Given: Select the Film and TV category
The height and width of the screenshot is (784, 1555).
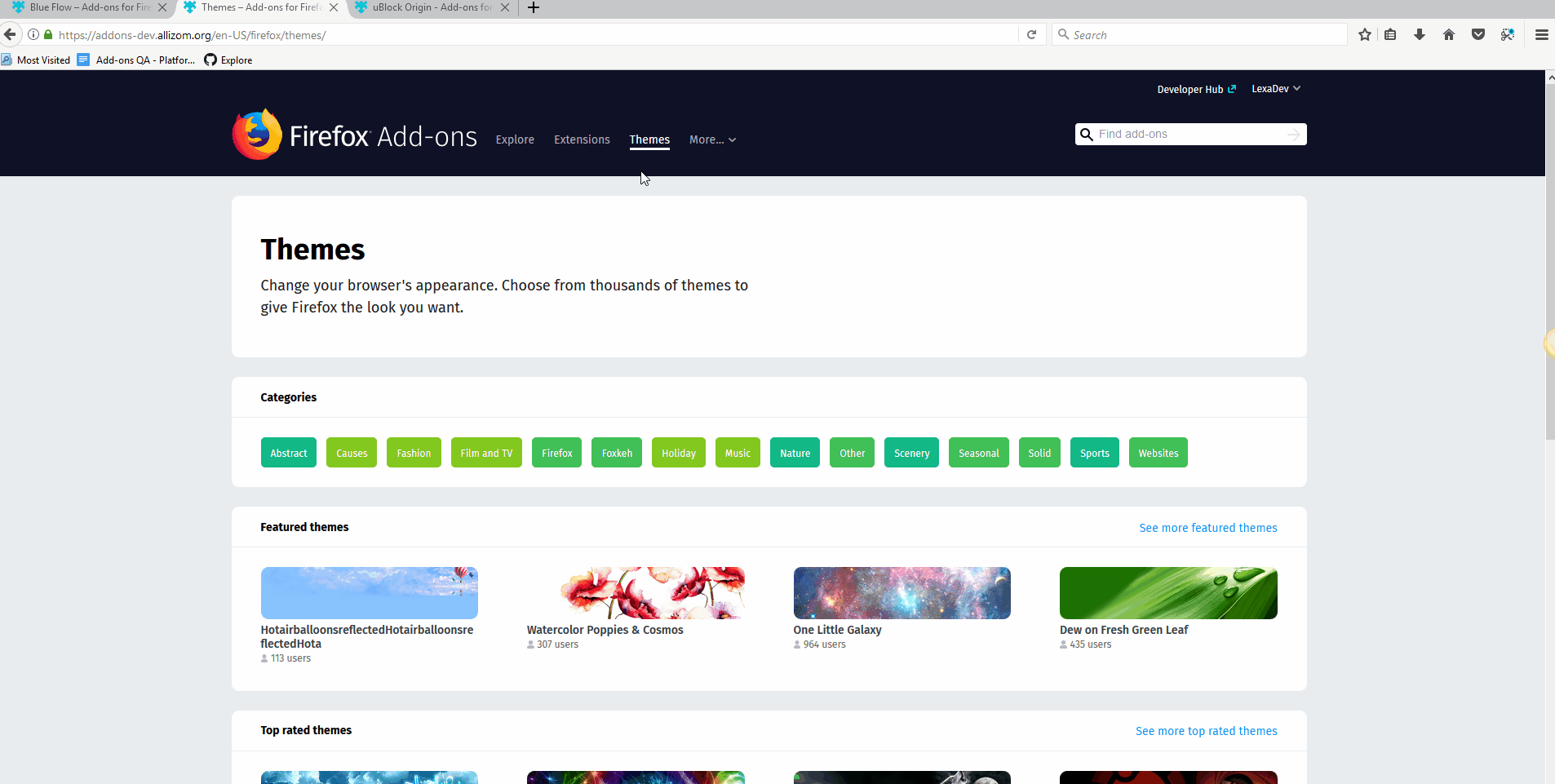Looking at the screenshot, I should click(x=486, y=453).
